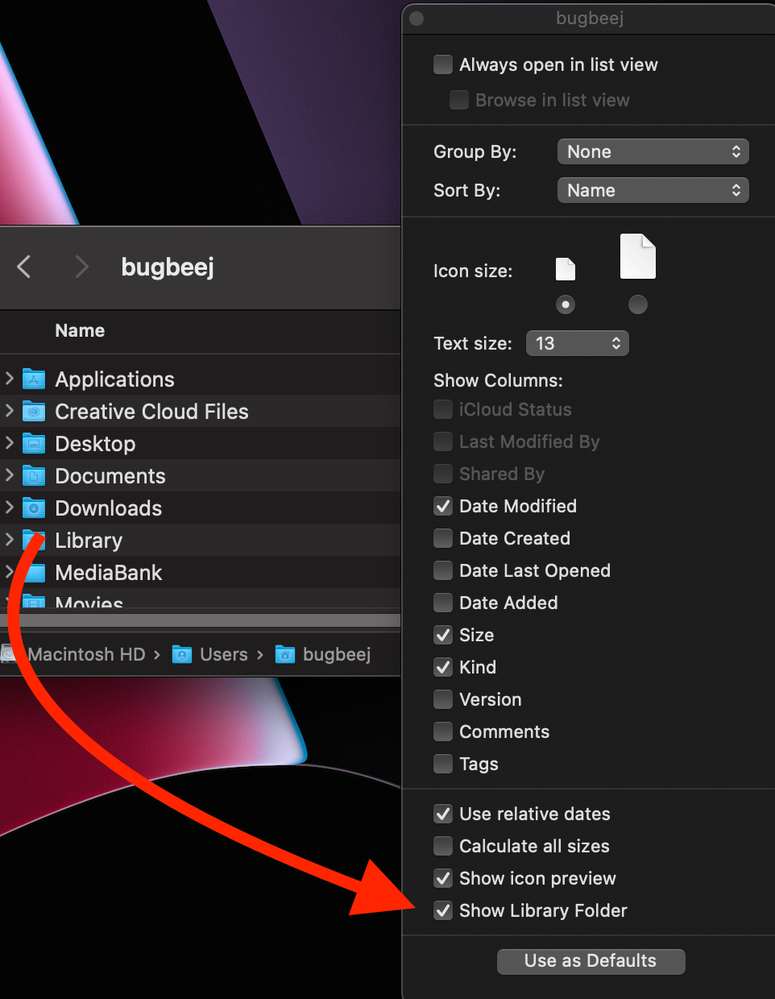
Task: Expand the Documents folder row
Action: point(9,475)
